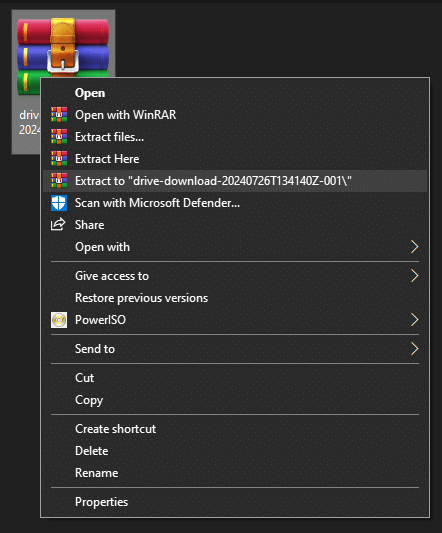Click the WinRAR icon beside Extract to drive-download
Screen dimensions: 442x533
(x=59, y=181)
